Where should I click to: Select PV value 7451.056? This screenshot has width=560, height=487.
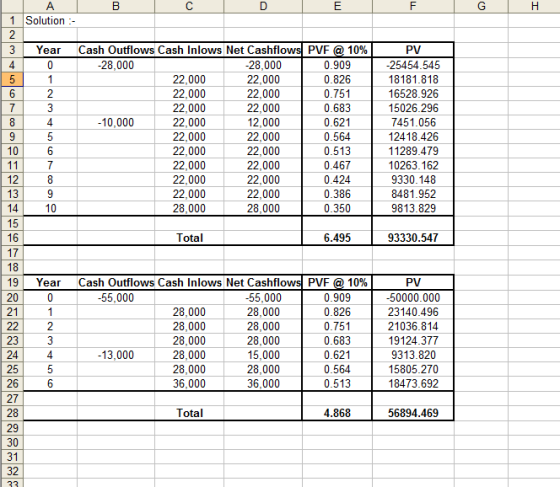tap(413, 122)
